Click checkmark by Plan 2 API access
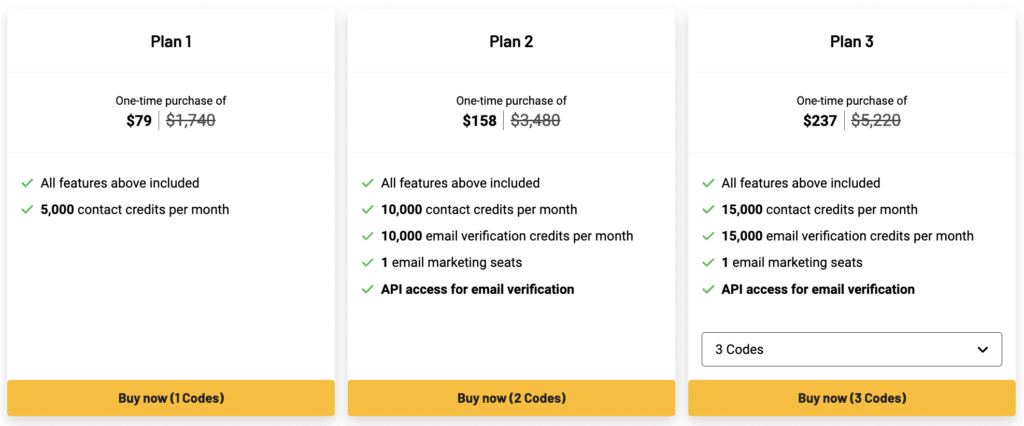Screen dimensions: 1024x426 coord(367,290)
